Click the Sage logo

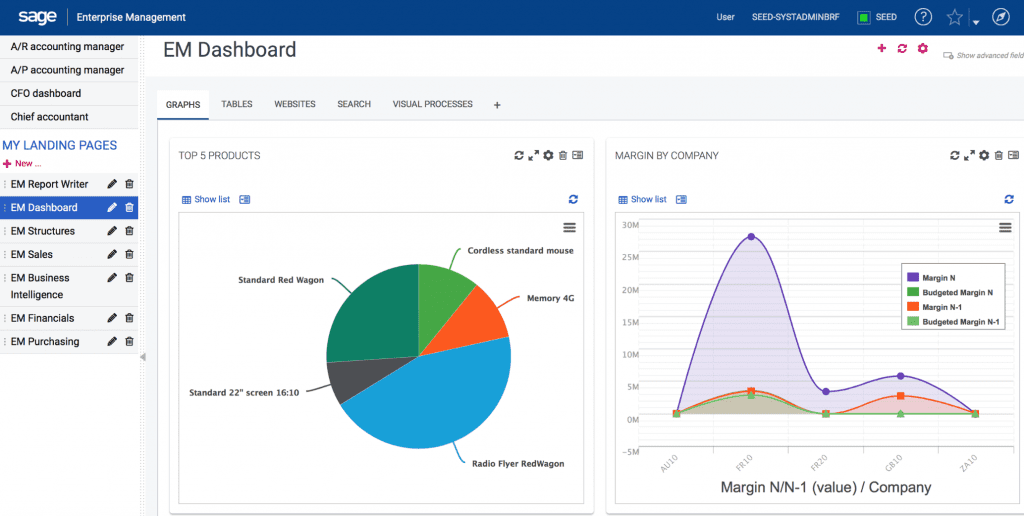tap(37, 17)
